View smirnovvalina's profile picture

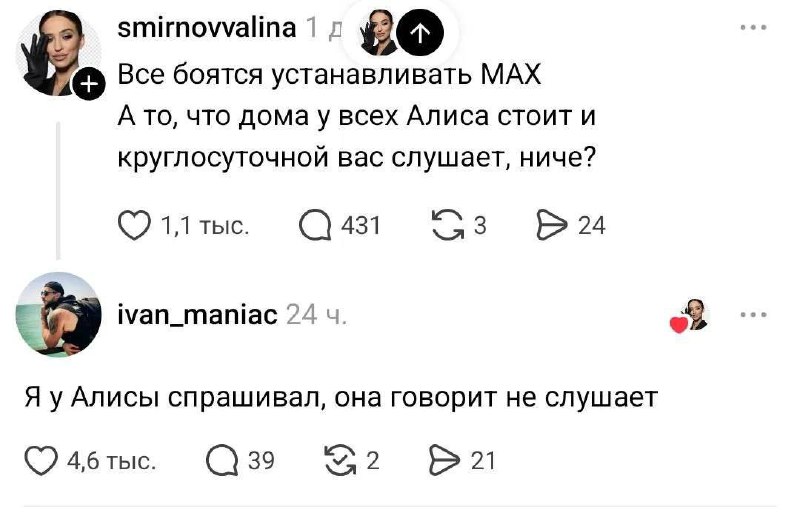tap(55, 52)
